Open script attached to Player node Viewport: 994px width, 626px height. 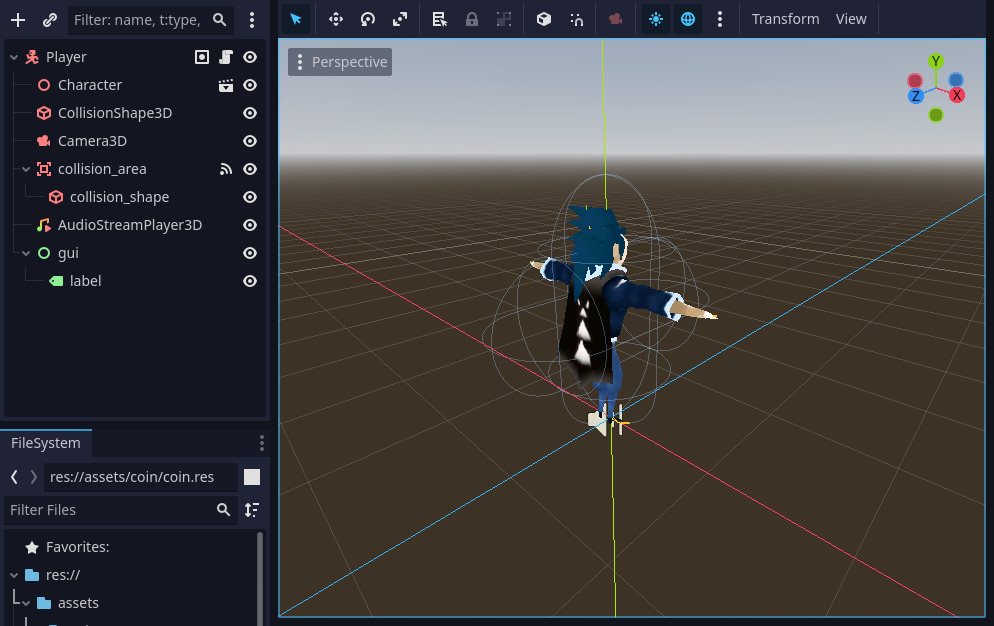(x=226, y=57)
